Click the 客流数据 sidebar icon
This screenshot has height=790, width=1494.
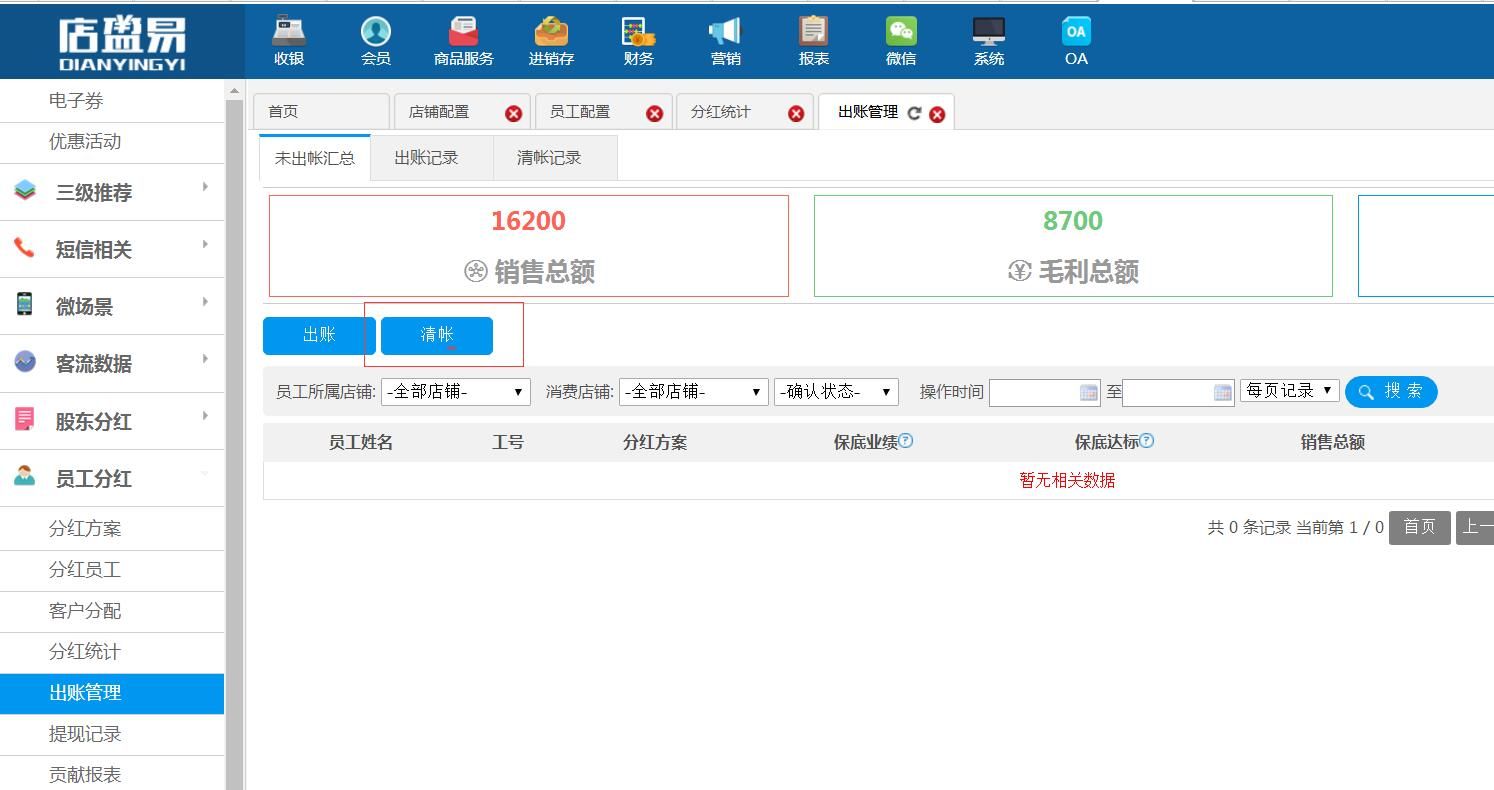25,362
